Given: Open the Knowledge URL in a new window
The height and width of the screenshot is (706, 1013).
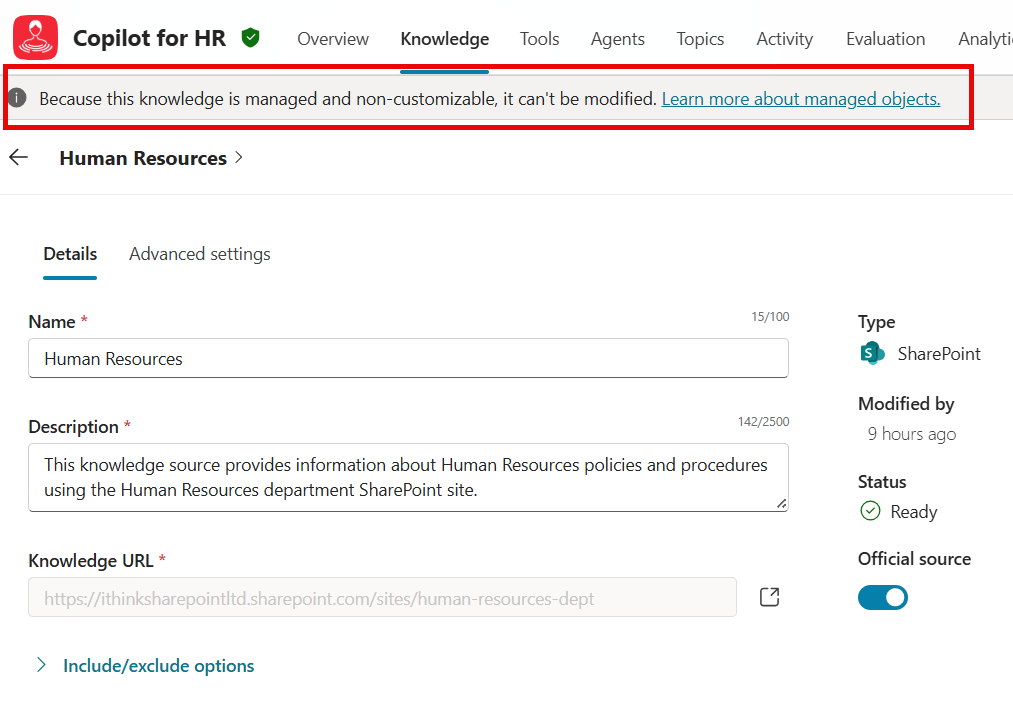Looking at the screenshot, I should pos(769,597).
